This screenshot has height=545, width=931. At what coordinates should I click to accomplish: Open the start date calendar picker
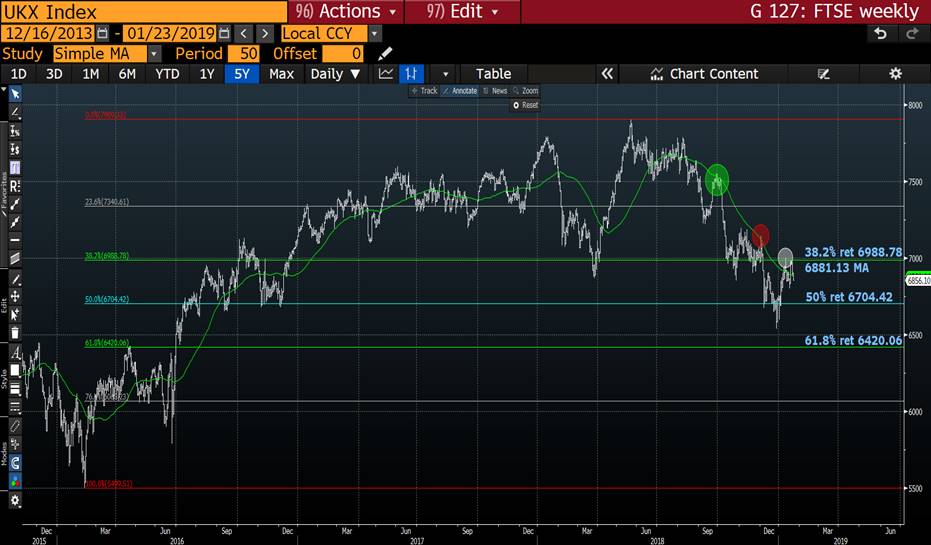[x=103, y=33]
